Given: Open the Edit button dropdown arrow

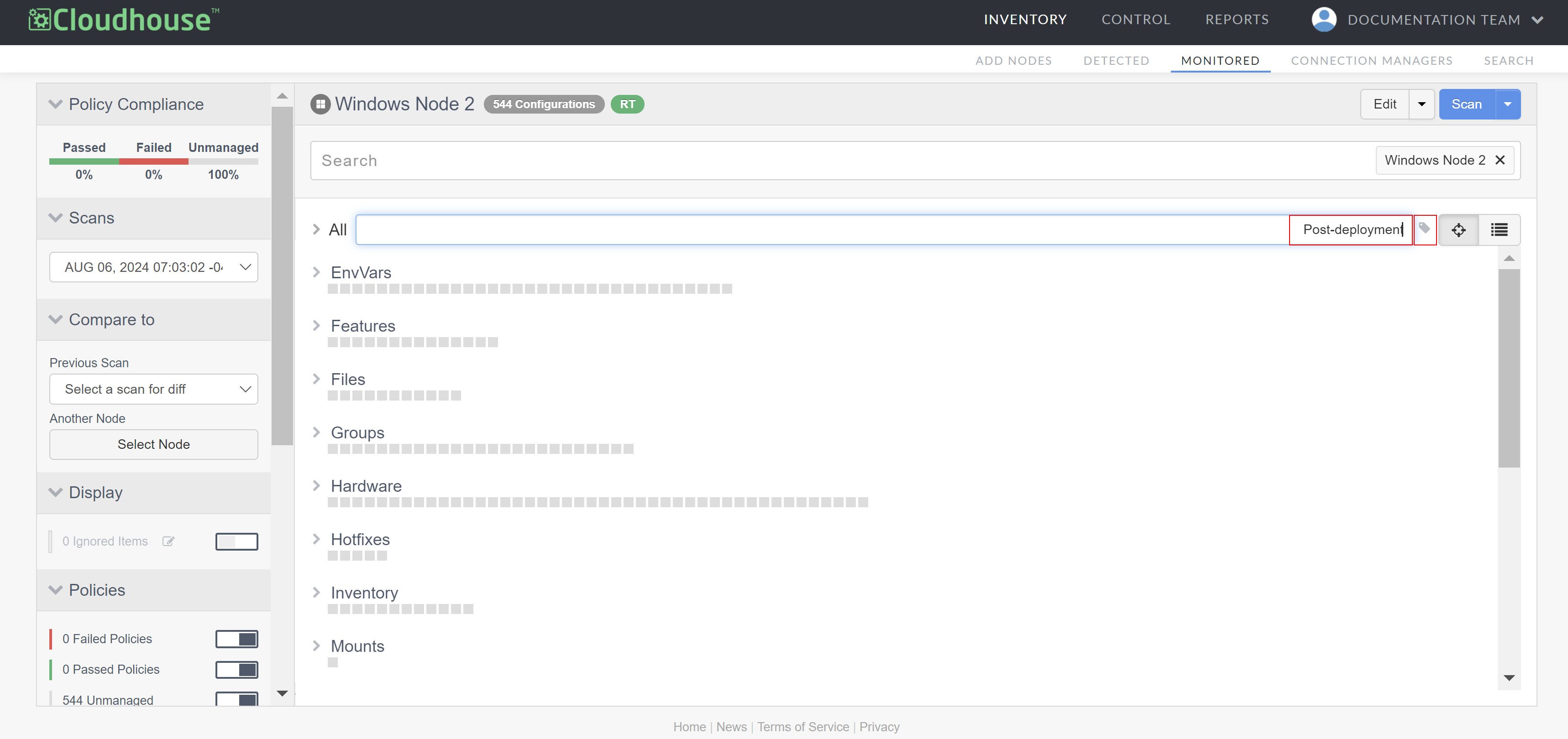Looking at the screenshot, I should tap(1421, 104).
